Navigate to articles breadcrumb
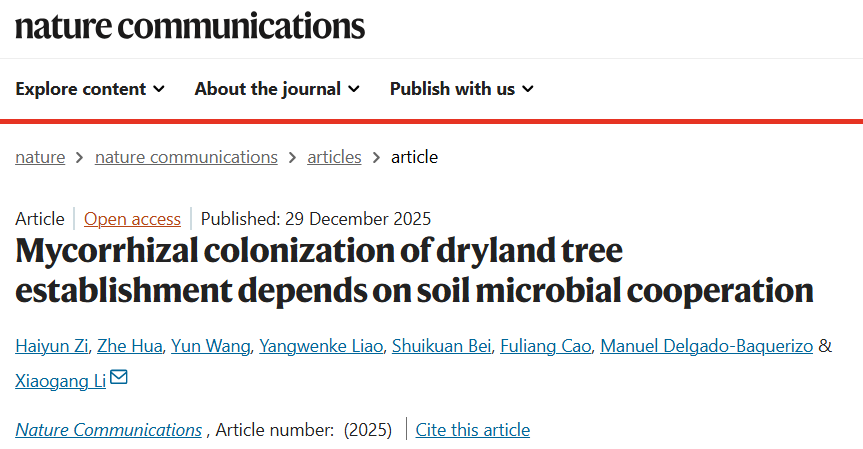Screen dimensions: 863x449 point(334,157)
